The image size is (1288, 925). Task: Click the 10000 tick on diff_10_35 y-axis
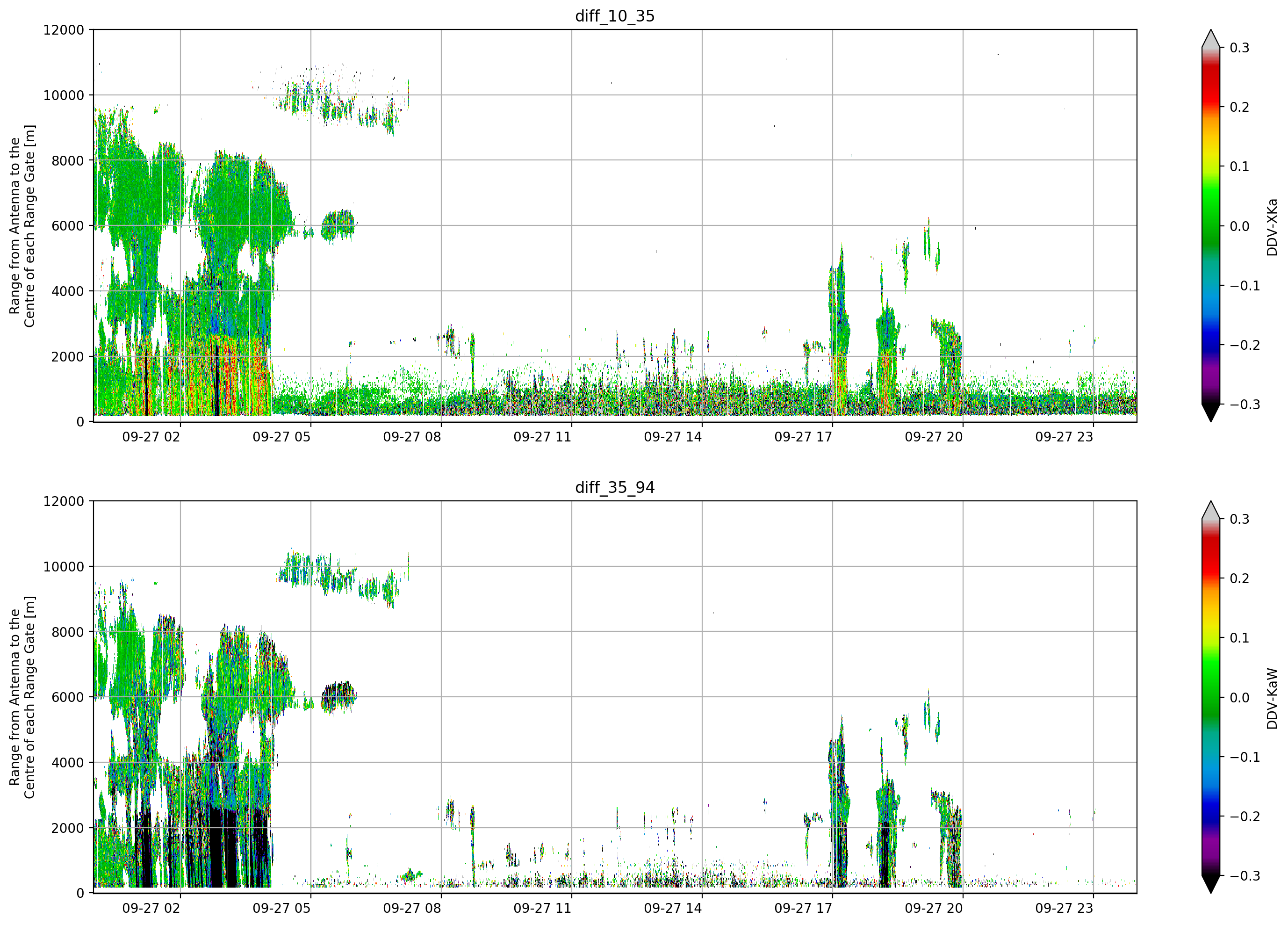tap(64, 95)
